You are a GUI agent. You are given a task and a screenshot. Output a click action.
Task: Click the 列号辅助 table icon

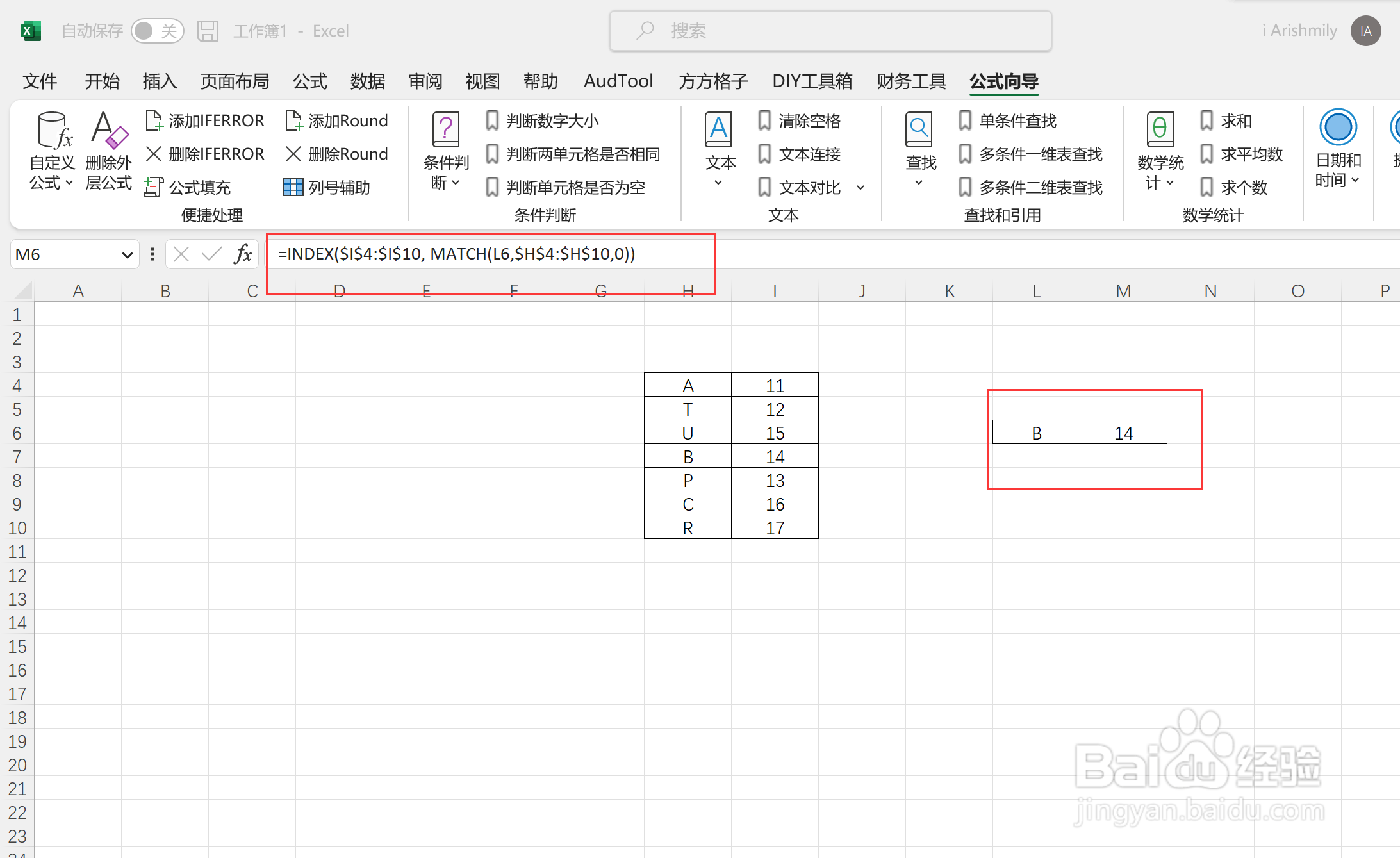[293, 187]
